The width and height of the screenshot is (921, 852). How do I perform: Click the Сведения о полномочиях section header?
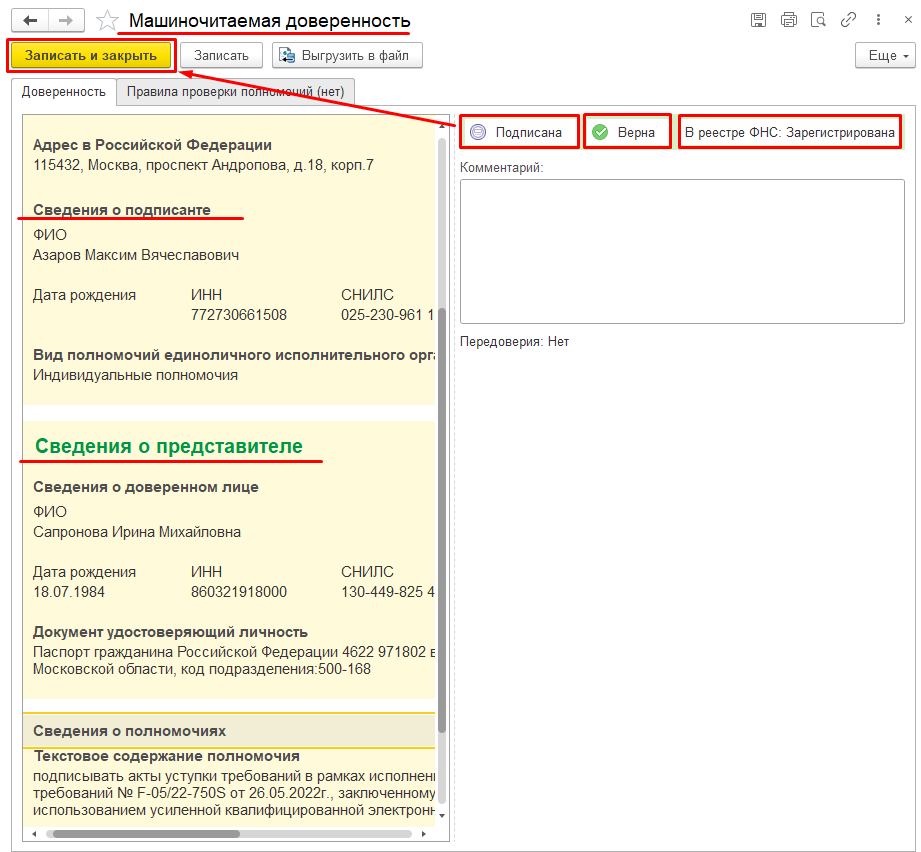click(229, 731)
